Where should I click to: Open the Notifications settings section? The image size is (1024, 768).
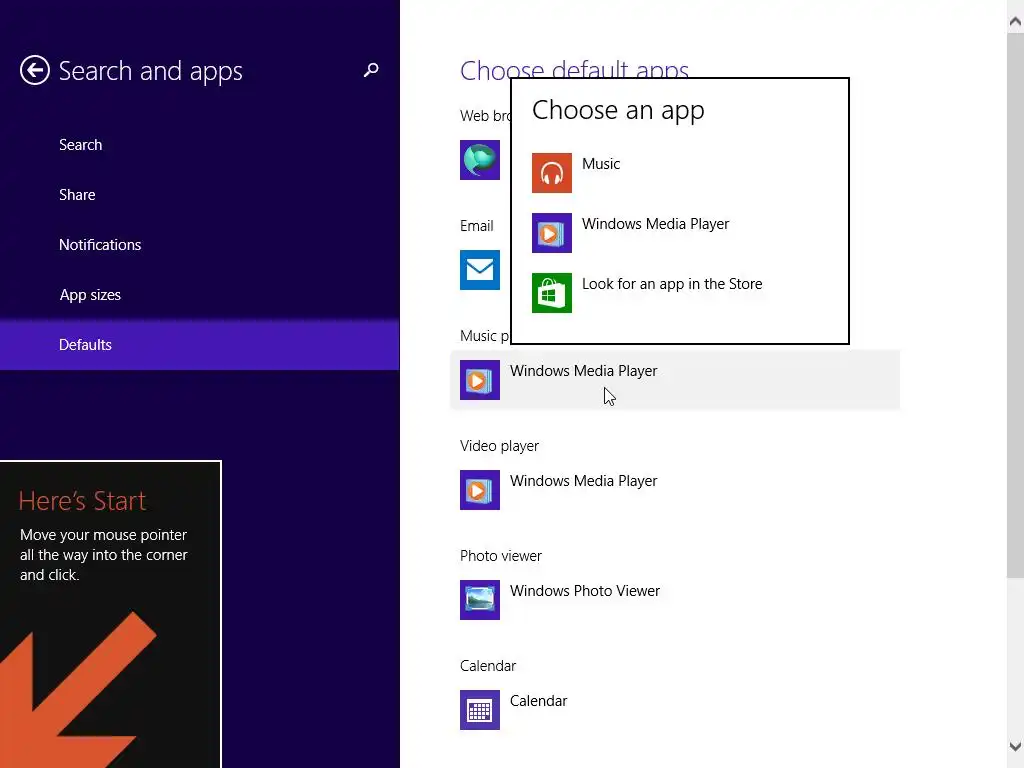point(100,244)
